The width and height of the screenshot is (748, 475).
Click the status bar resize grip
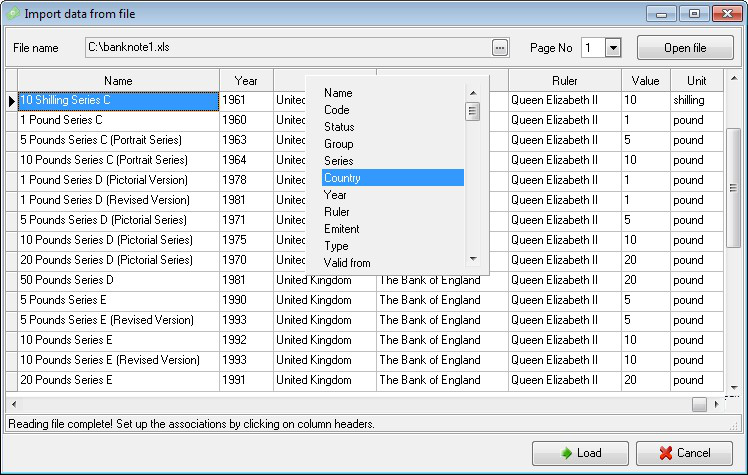(734, 426)
